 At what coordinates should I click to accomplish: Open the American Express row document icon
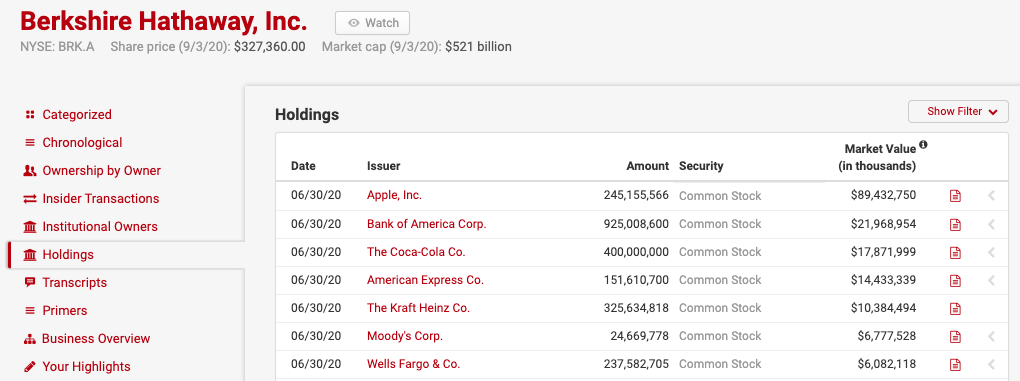(955, 280)
